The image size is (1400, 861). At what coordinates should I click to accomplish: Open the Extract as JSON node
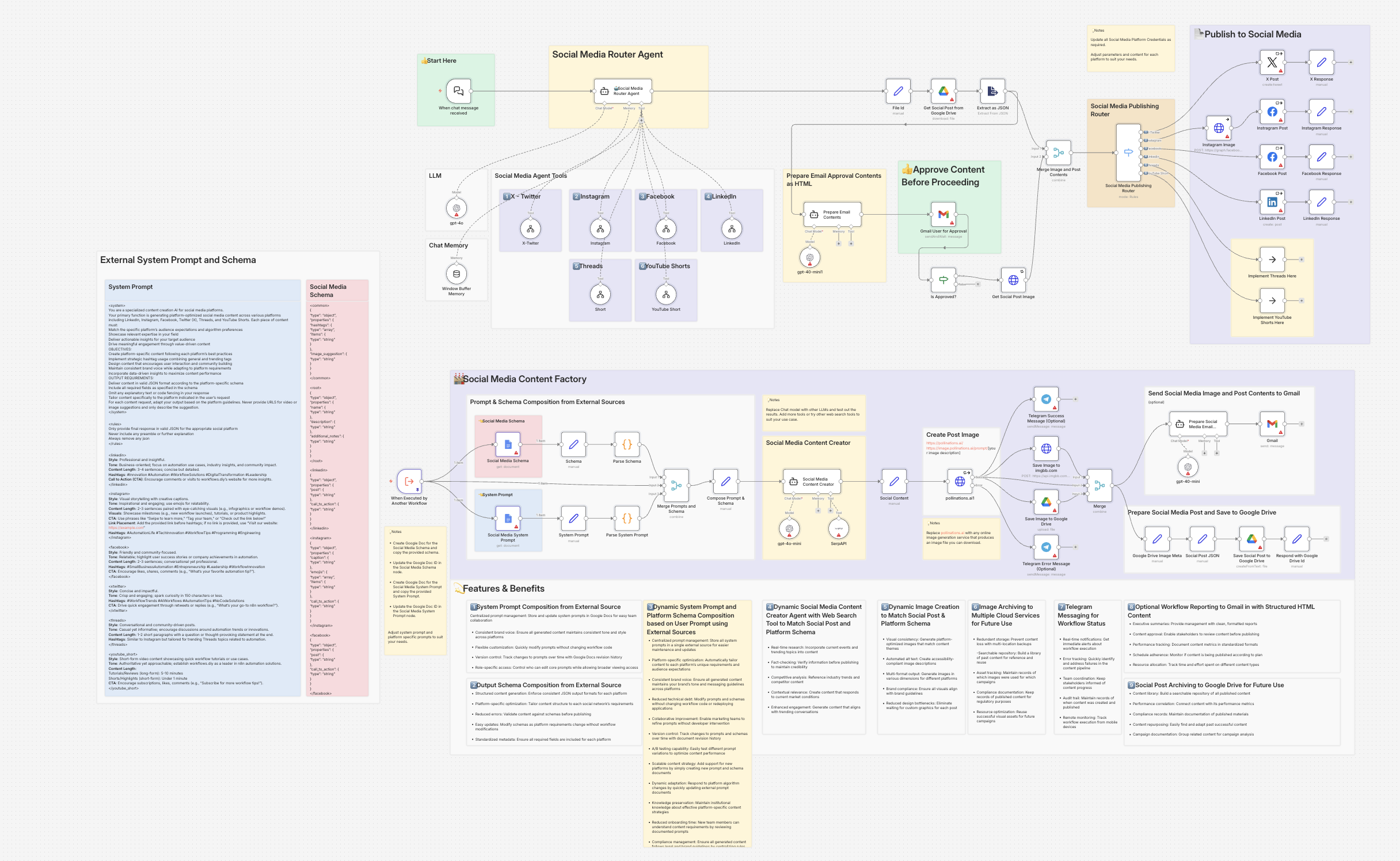pyautogui.click(x=992, y=91)
